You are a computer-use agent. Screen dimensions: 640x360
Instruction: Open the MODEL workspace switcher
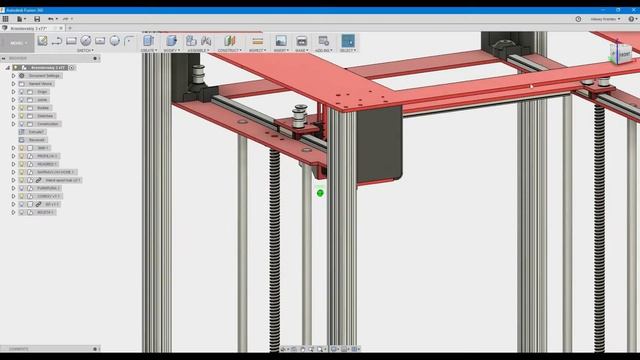(x=17, y=43)
